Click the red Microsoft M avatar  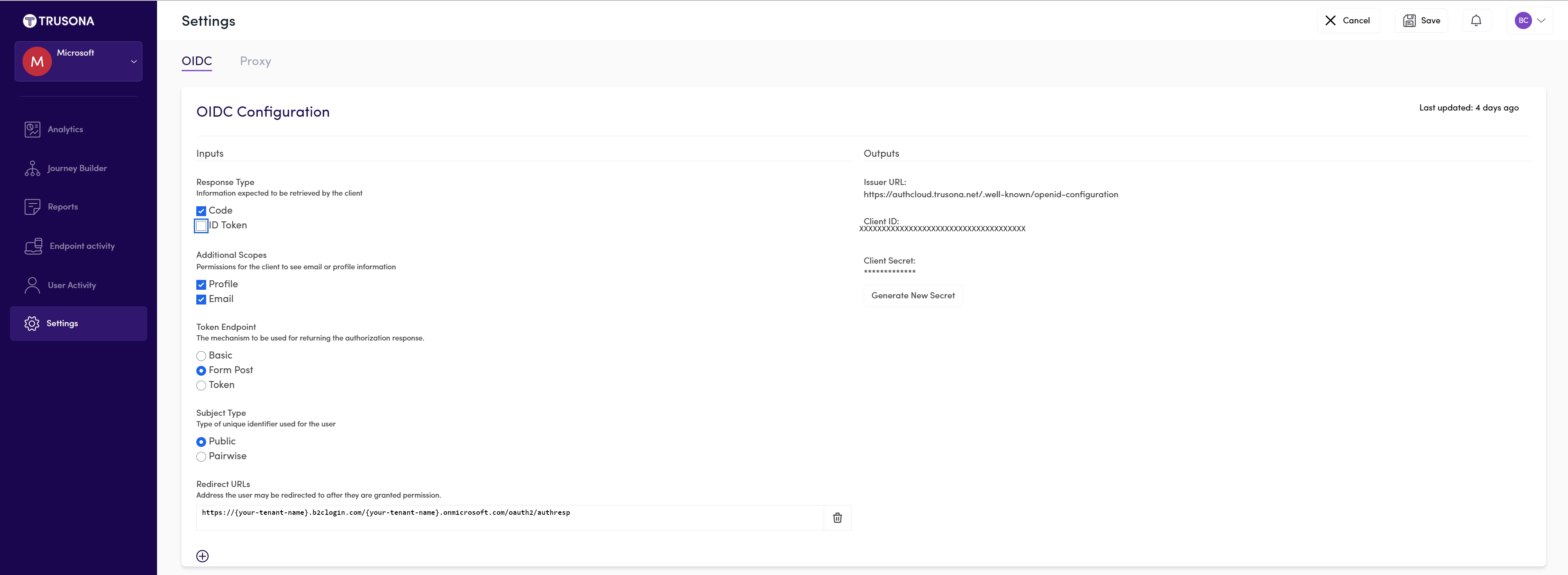point(37,61)
